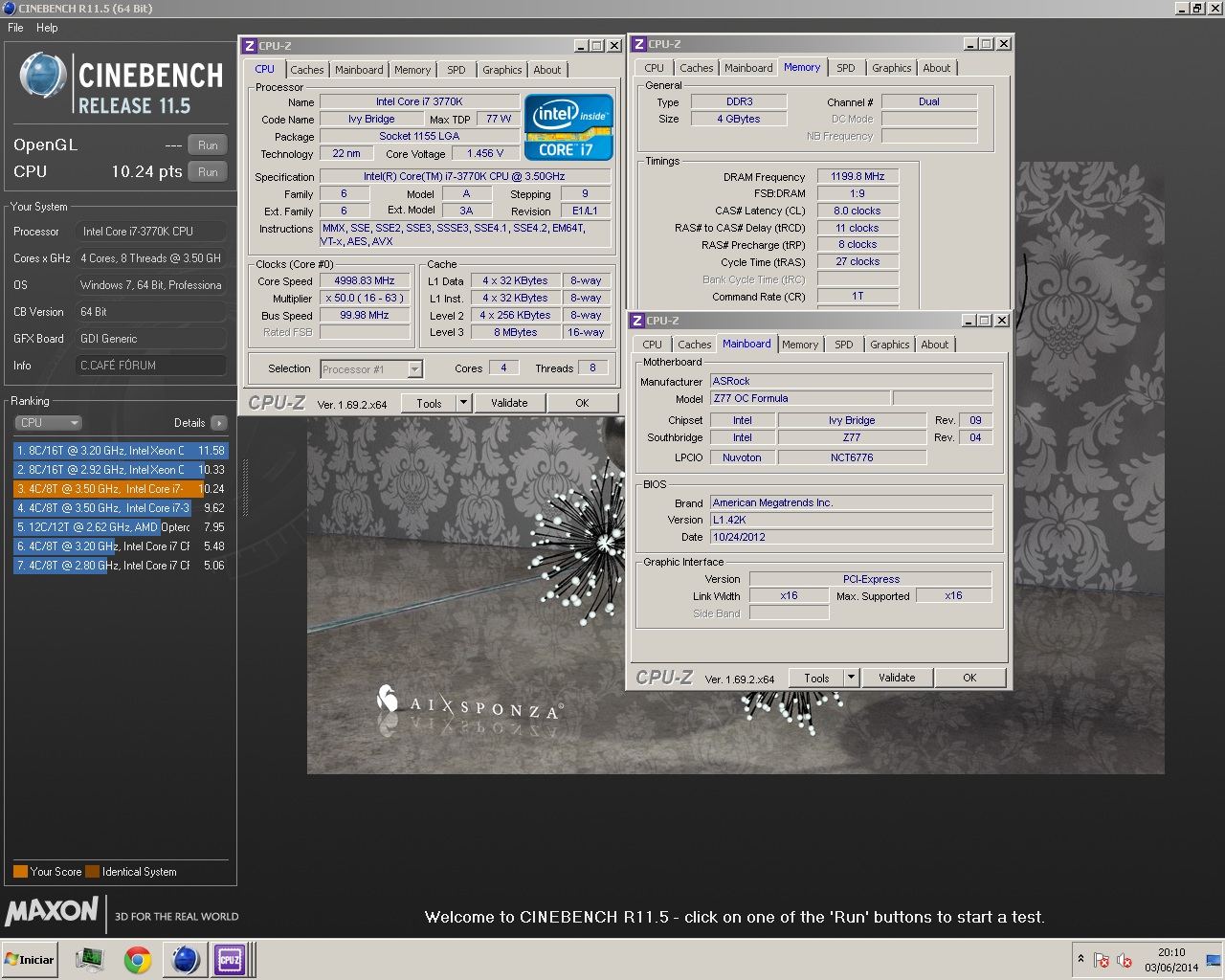Select ranking row 1 Intel Xeon 11.58

121,451
